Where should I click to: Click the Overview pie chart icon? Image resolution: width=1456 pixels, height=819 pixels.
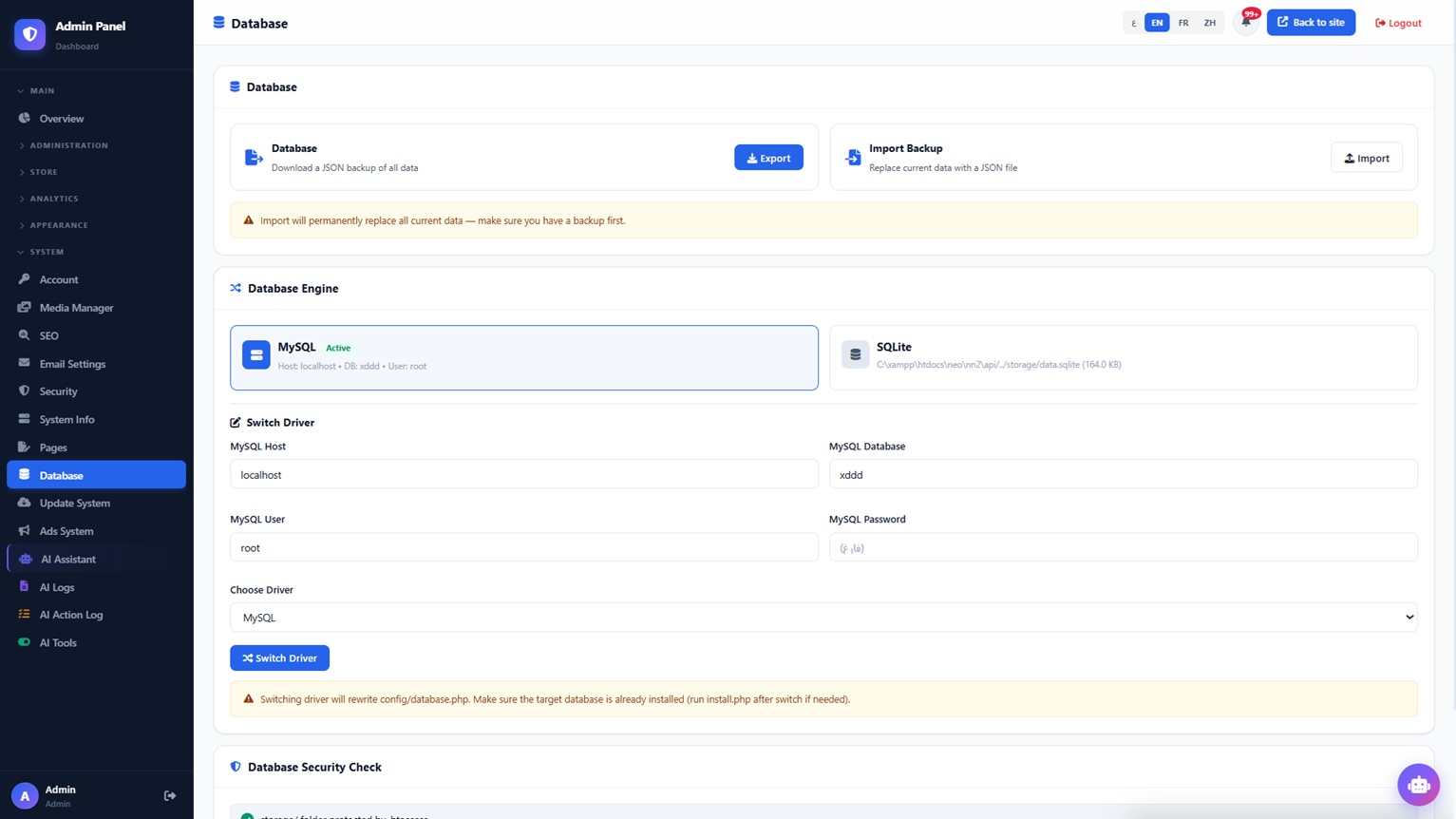pyautogui.click(x=25, y=118)
